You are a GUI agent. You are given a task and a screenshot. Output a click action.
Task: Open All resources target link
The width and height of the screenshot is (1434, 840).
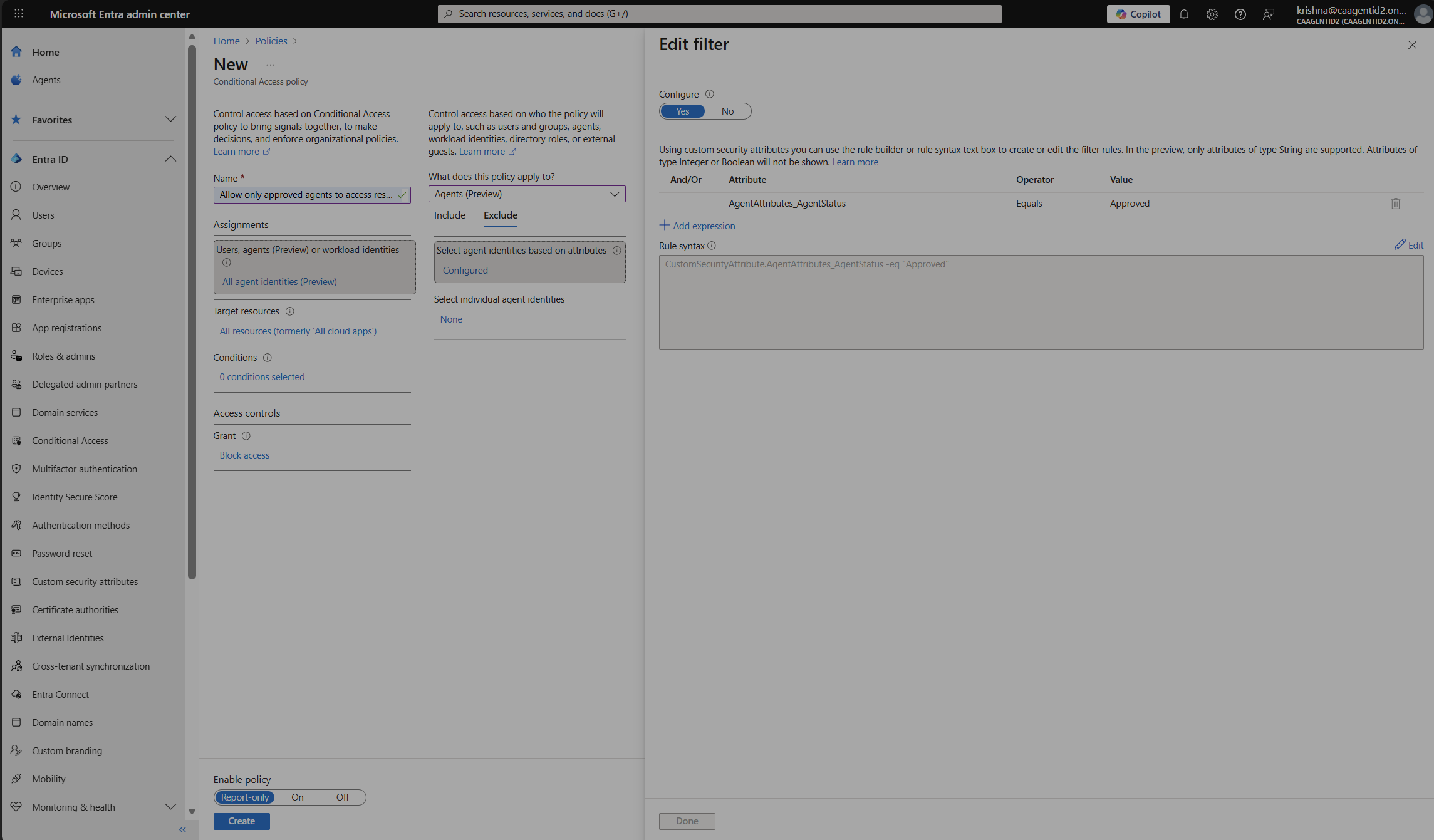coord(298,331)
